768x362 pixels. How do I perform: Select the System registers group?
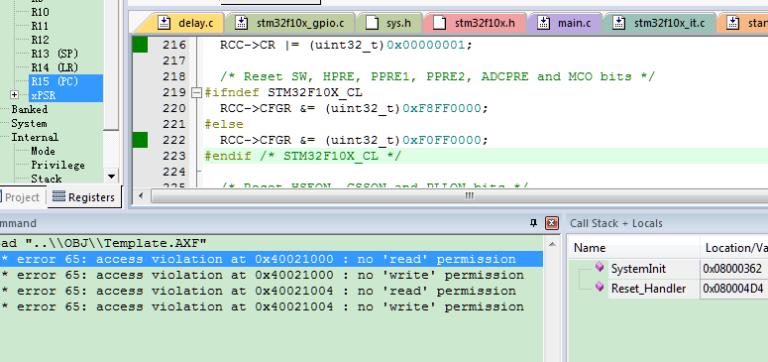pos(29,123)
